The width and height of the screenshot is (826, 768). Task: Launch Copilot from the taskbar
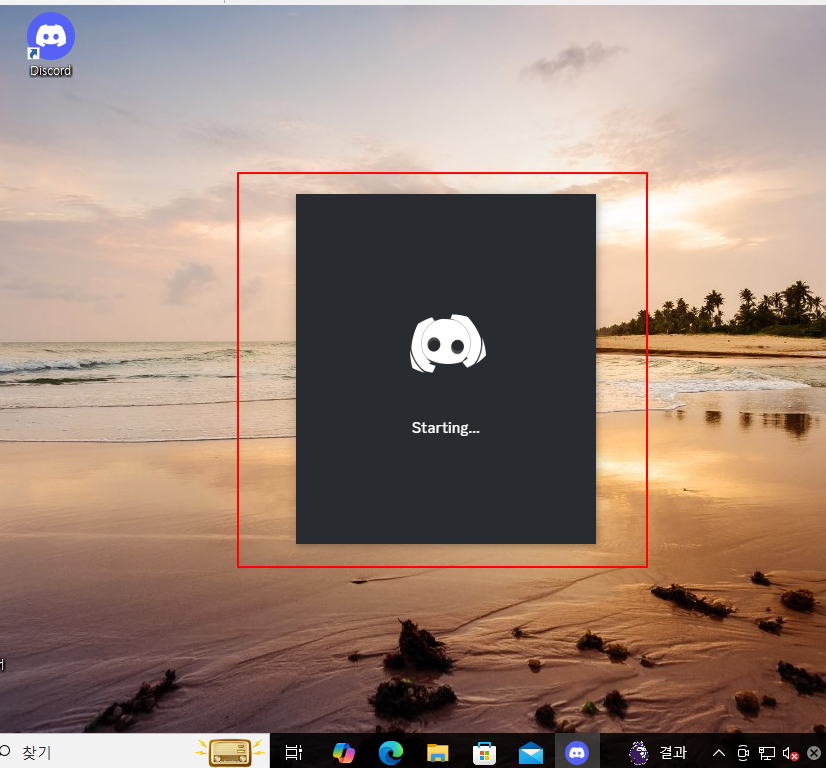pos(344,753)
